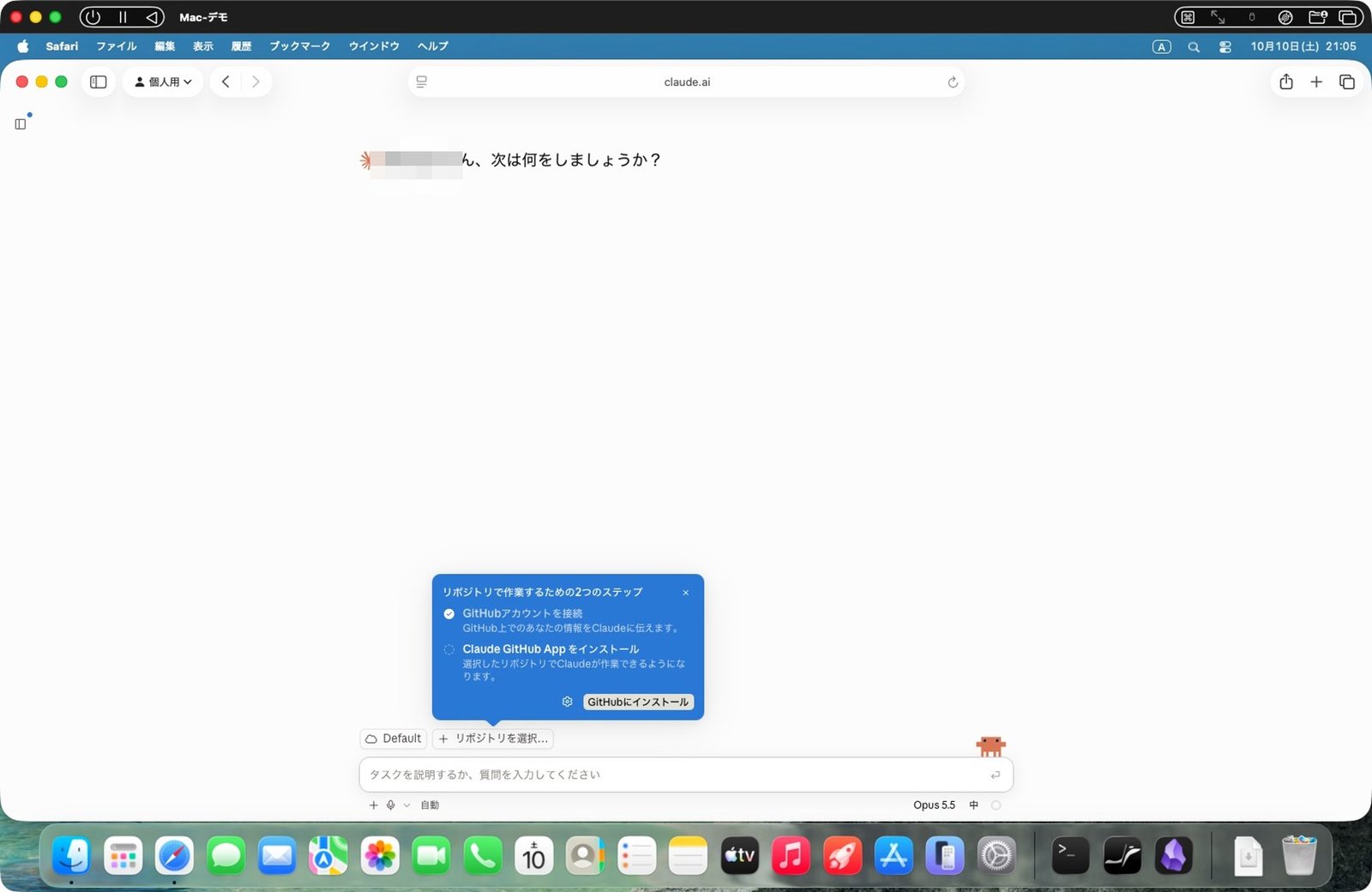Go back with Safari back arrow

point(226,81)
